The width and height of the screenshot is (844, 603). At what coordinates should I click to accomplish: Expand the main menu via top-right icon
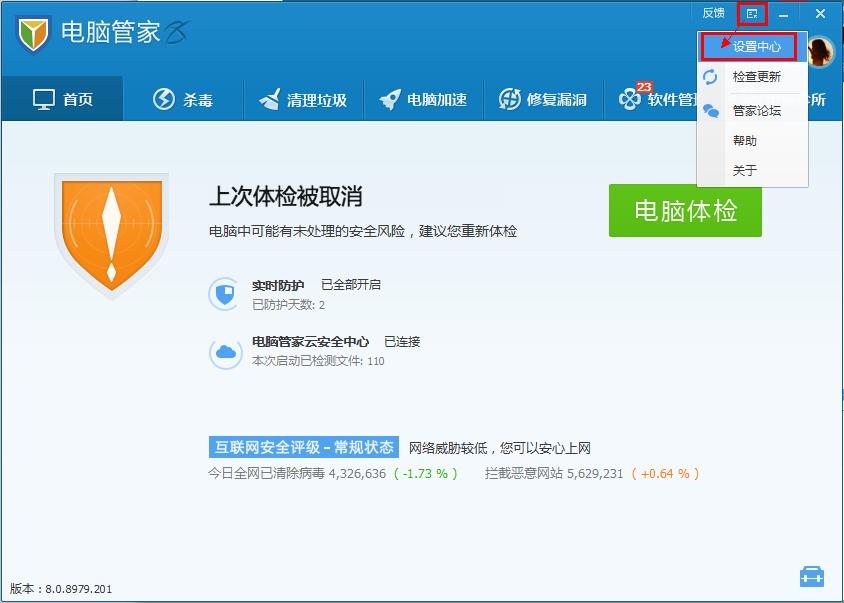click(750, 13)
